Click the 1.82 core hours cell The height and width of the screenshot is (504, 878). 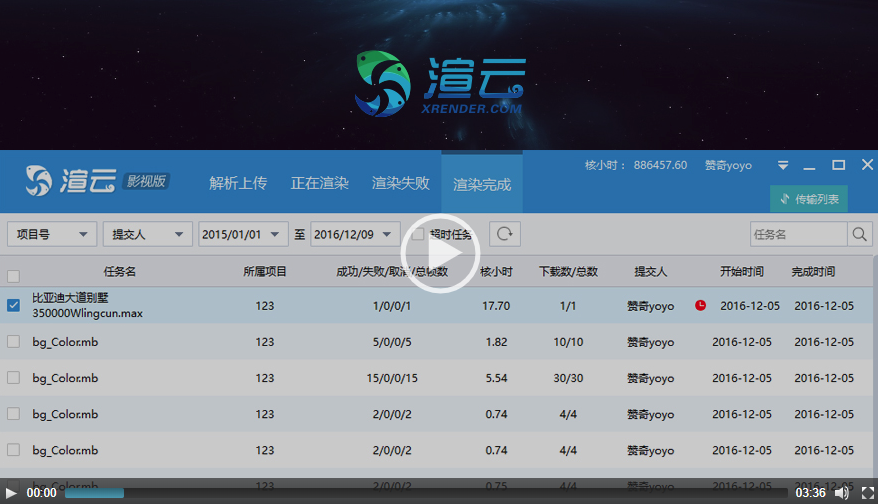point(496,342)
